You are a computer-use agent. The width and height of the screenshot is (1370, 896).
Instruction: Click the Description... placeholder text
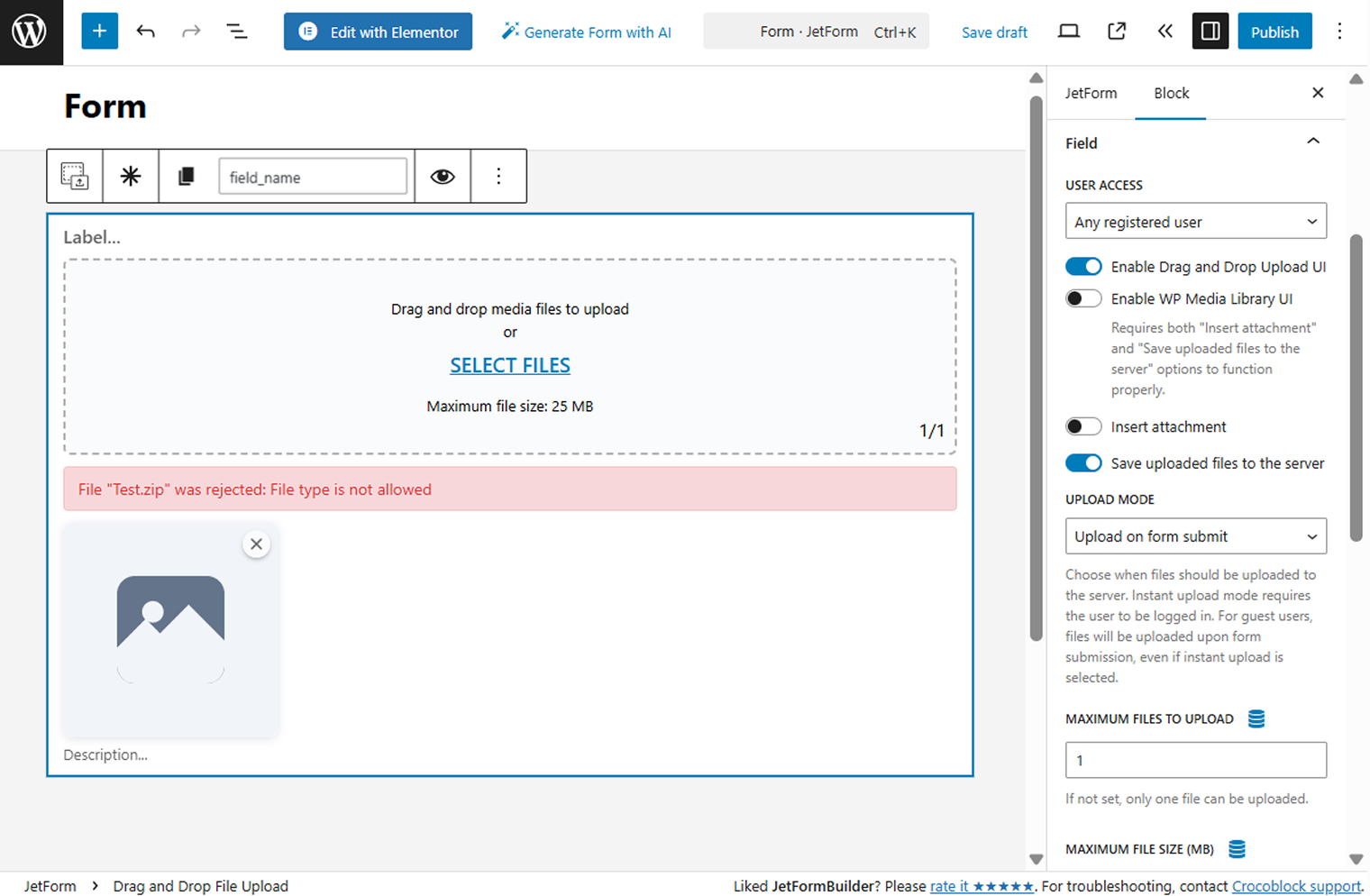coord(105,755)
